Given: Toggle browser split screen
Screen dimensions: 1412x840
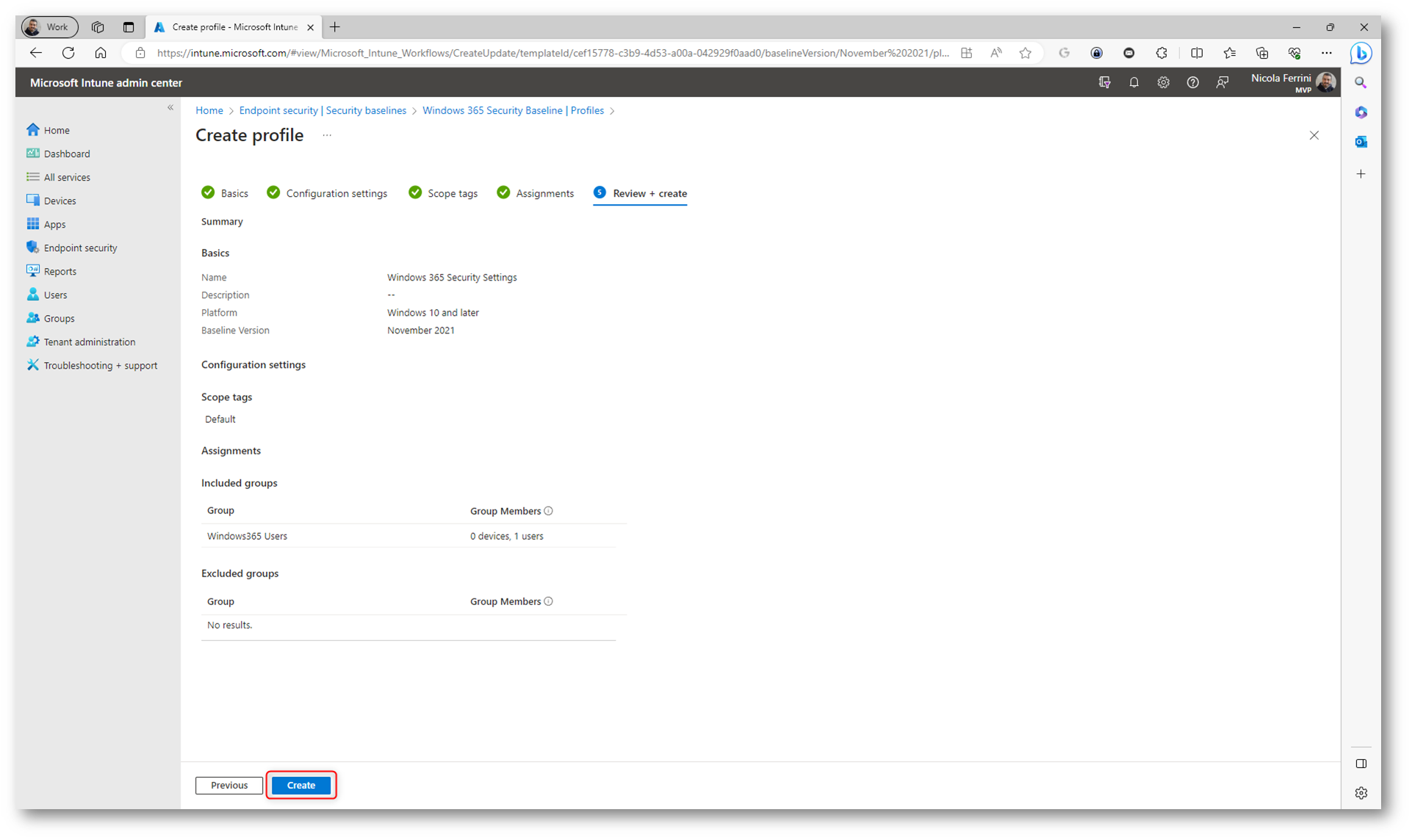Looking at the screenshot, I should tap(1197, 53).
